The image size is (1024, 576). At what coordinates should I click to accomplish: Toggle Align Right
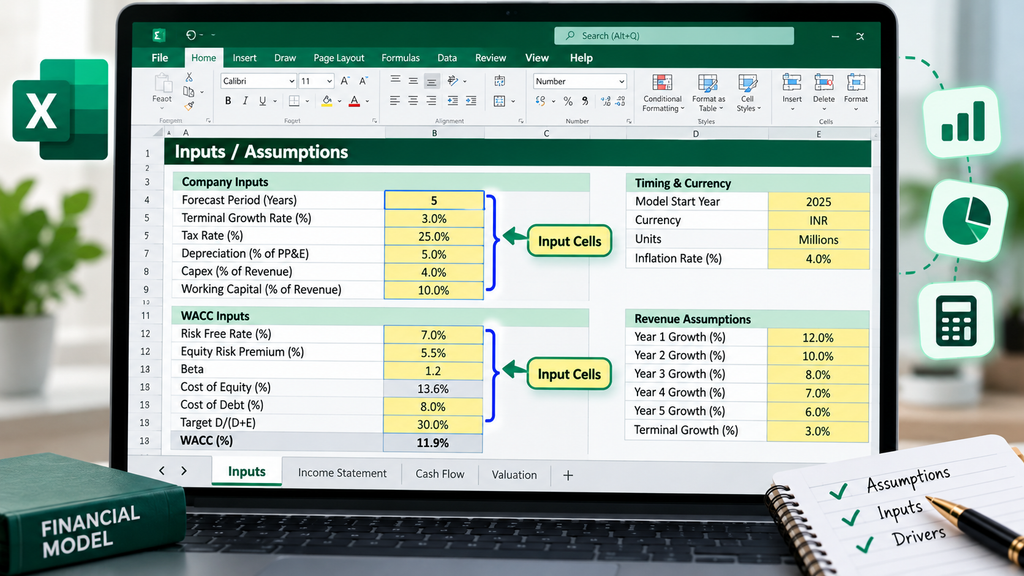432,101
